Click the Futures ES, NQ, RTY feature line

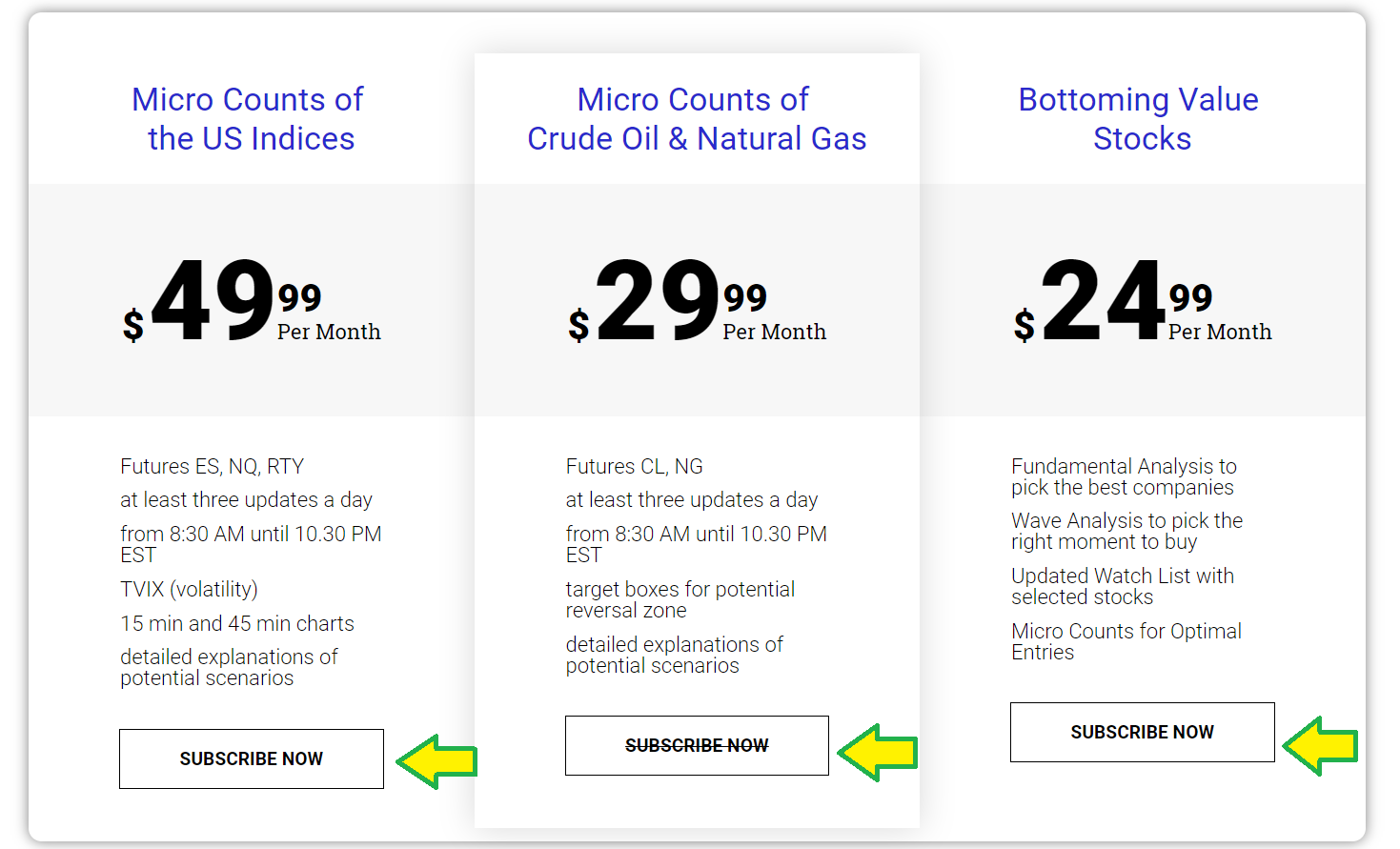212,466
